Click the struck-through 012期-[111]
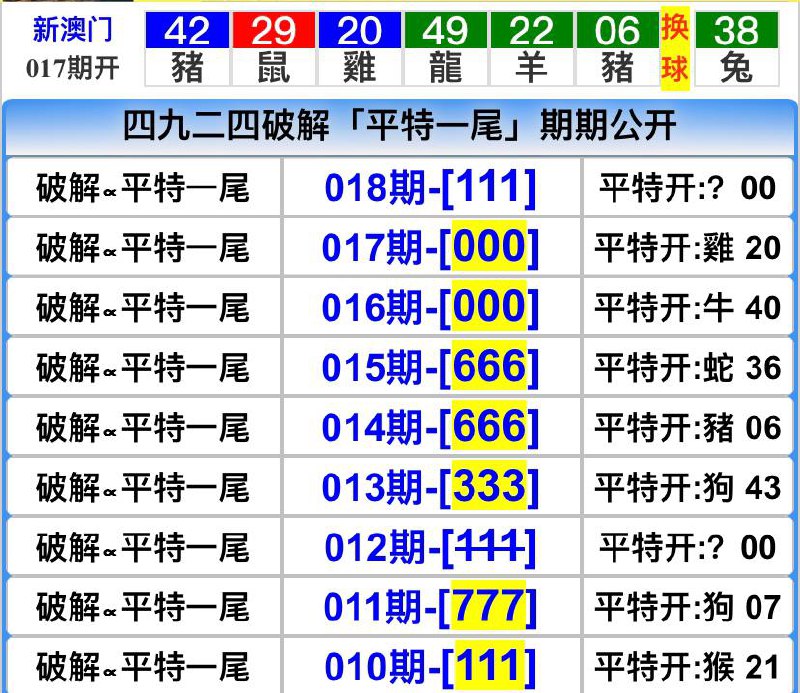The image size is (800, 693). tap(431, 547)
